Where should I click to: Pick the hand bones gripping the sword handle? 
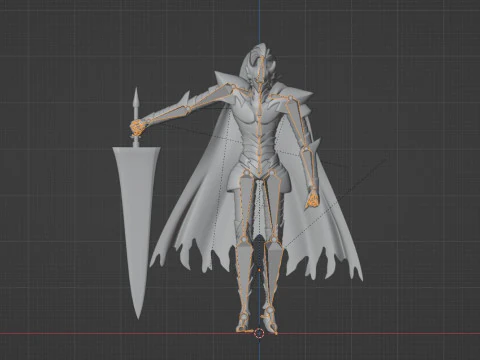(x=136, y=128)
